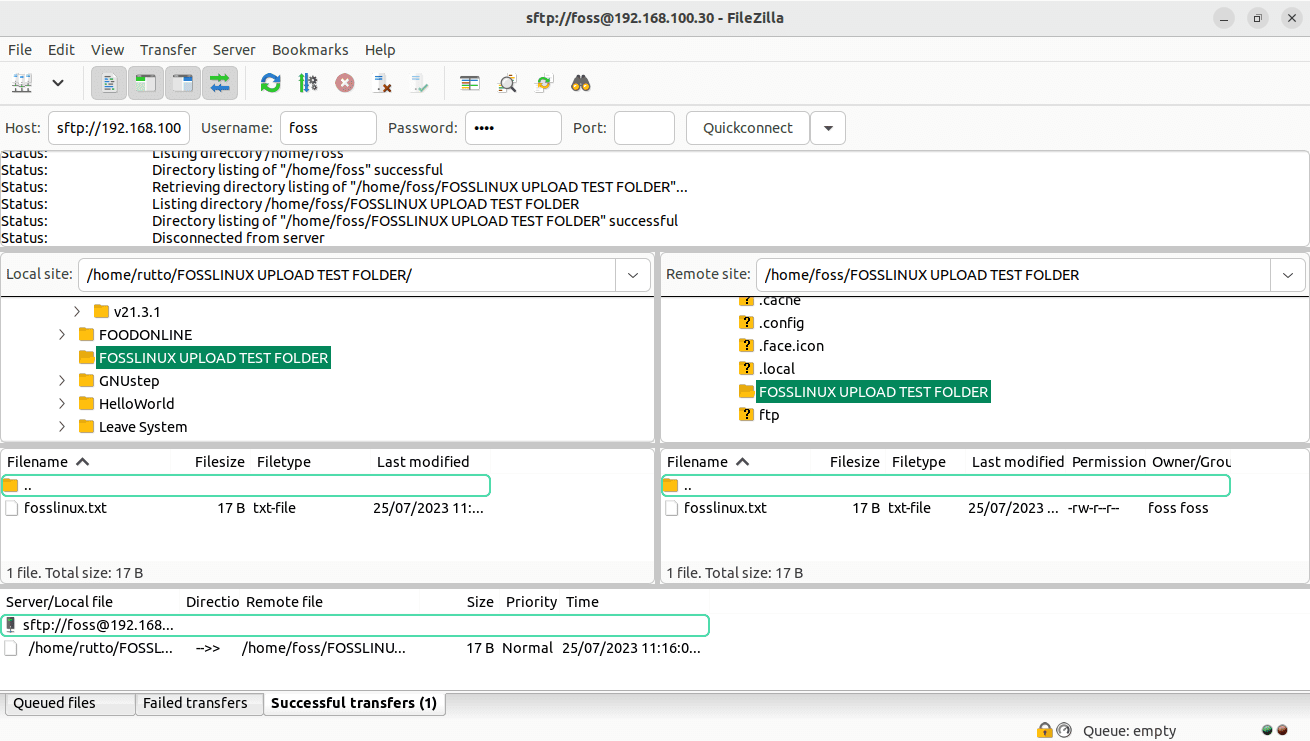Open the View menu
Screen dimensions: 1310x741
point(108,49)
